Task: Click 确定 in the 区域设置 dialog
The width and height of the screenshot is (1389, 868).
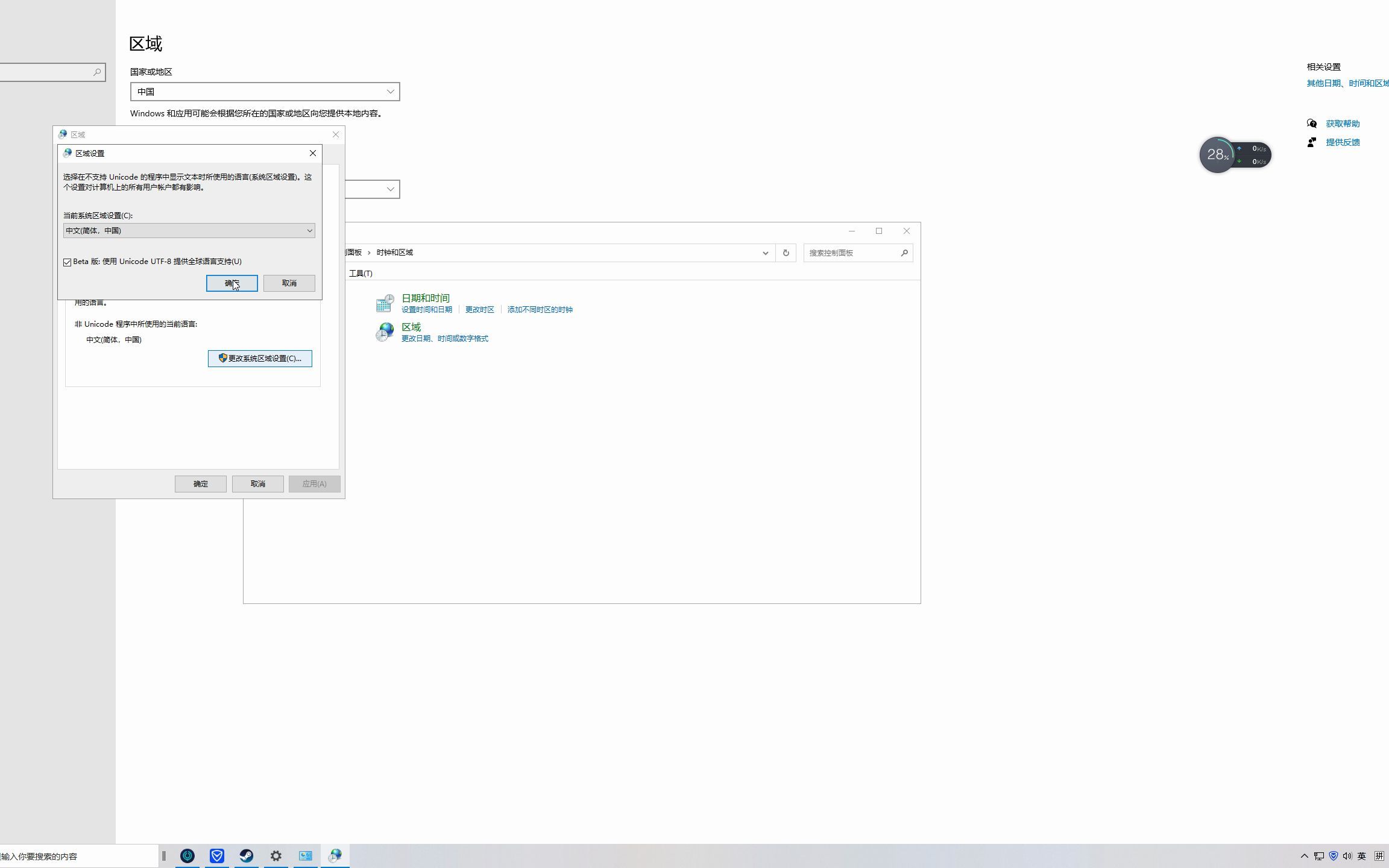Action: (231, 283)
